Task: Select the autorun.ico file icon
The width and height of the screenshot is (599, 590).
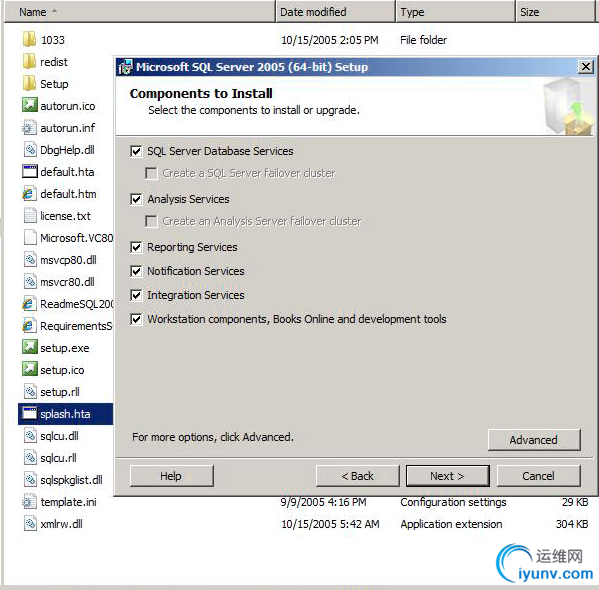Action: (30, 105)
